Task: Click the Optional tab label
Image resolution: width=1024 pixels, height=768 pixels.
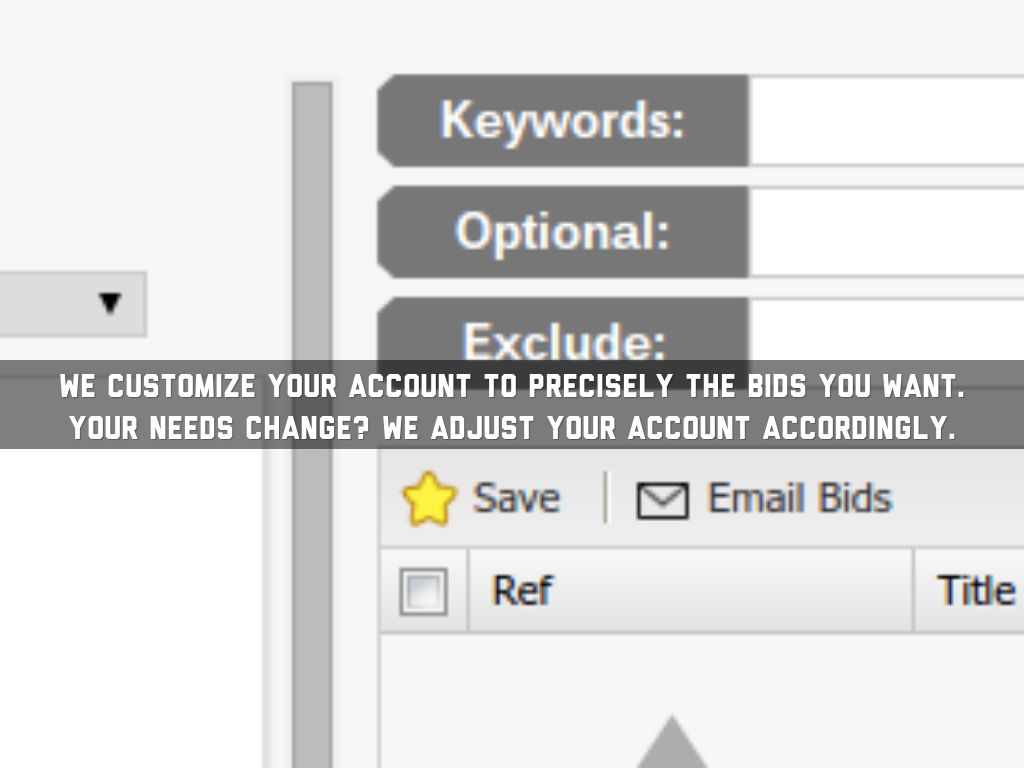Action: click(x=563, y=232)
